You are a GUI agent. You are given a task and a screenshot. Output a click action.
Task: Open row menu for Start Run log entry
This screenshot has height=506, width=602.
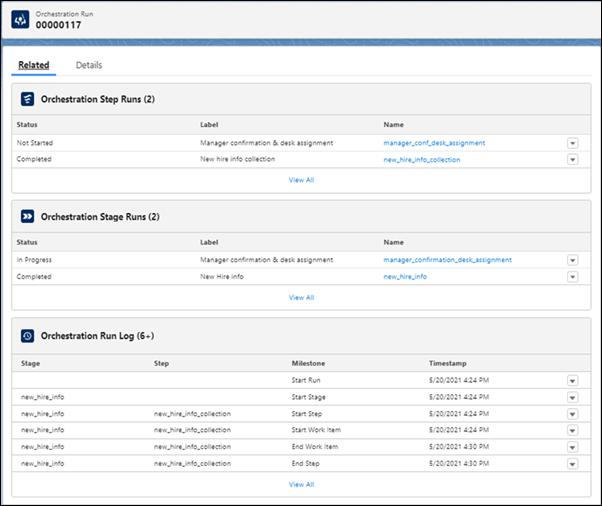pos(572,381)
